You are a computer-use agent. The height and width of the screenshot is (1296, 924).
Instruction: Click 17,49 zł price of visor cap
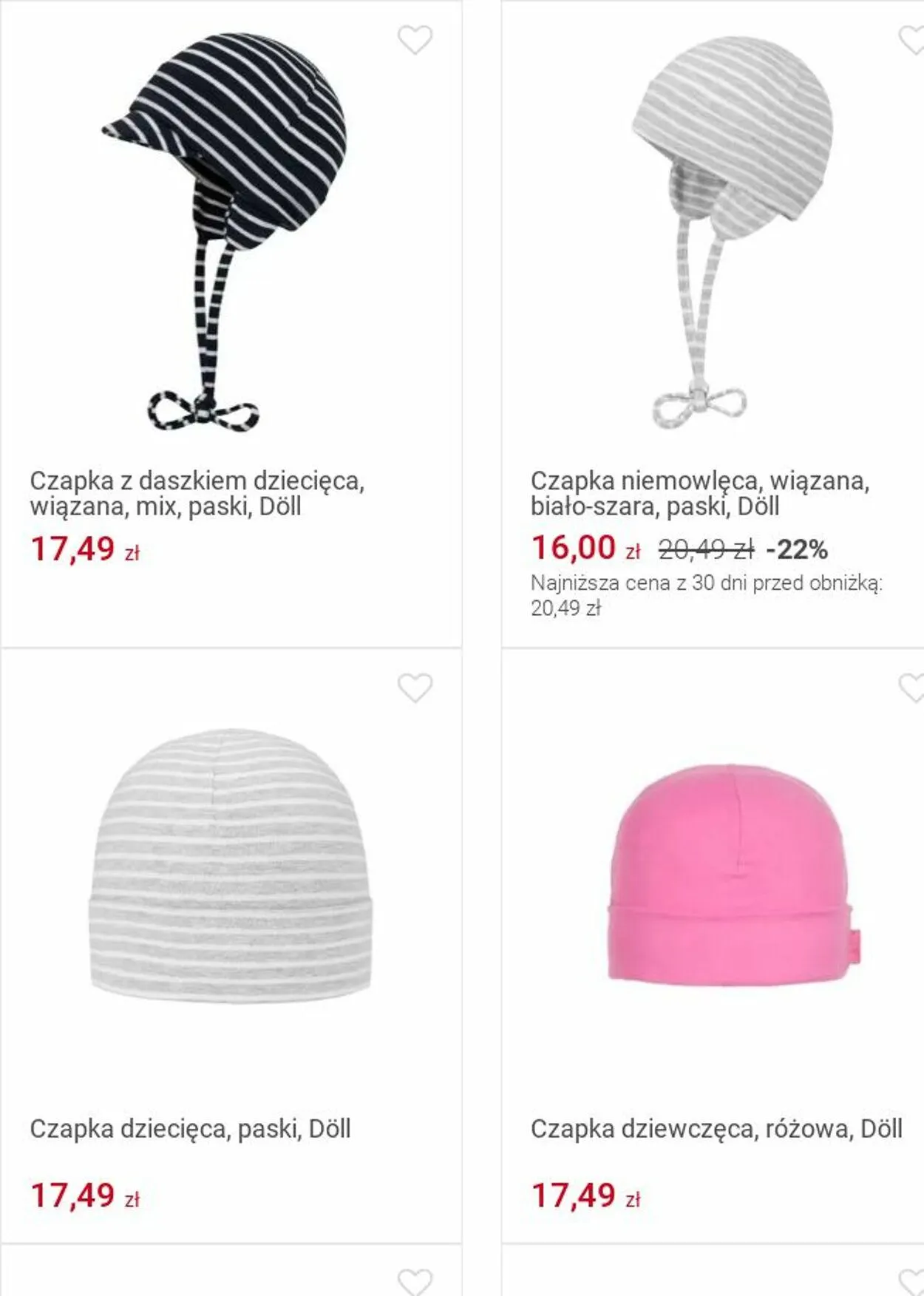click(84, 549)
